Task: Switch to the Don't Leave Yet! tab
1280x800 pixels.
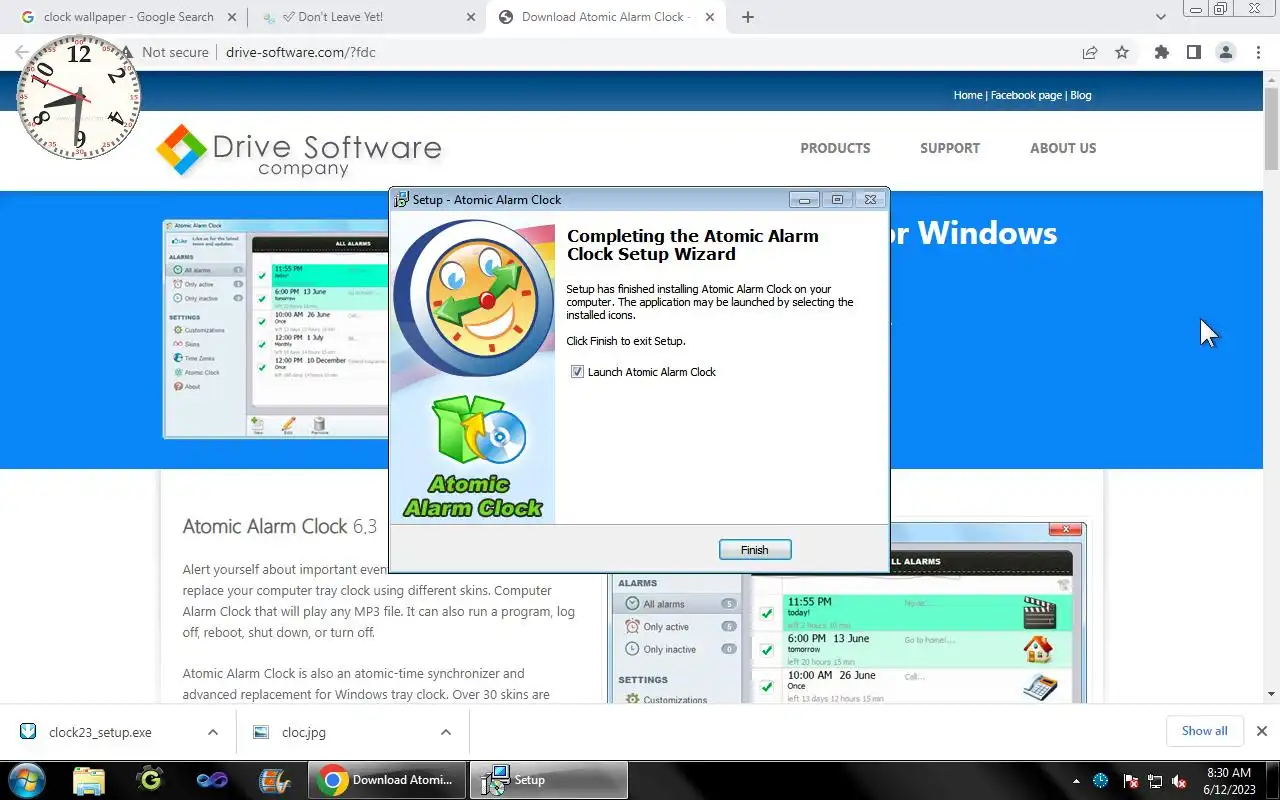Action: click(x=366, y=17)
